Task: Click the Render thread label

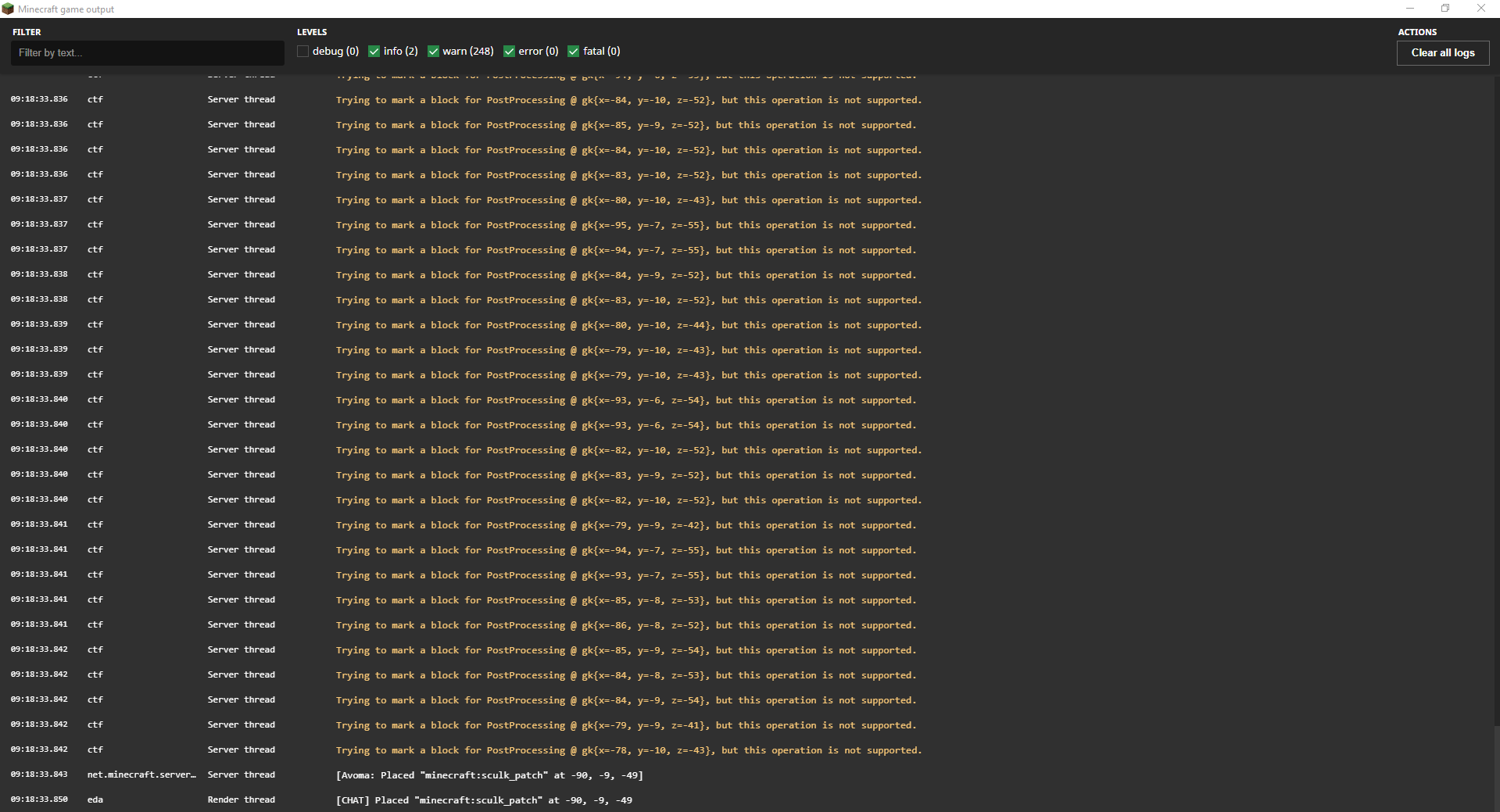Action: coord(241,799)
